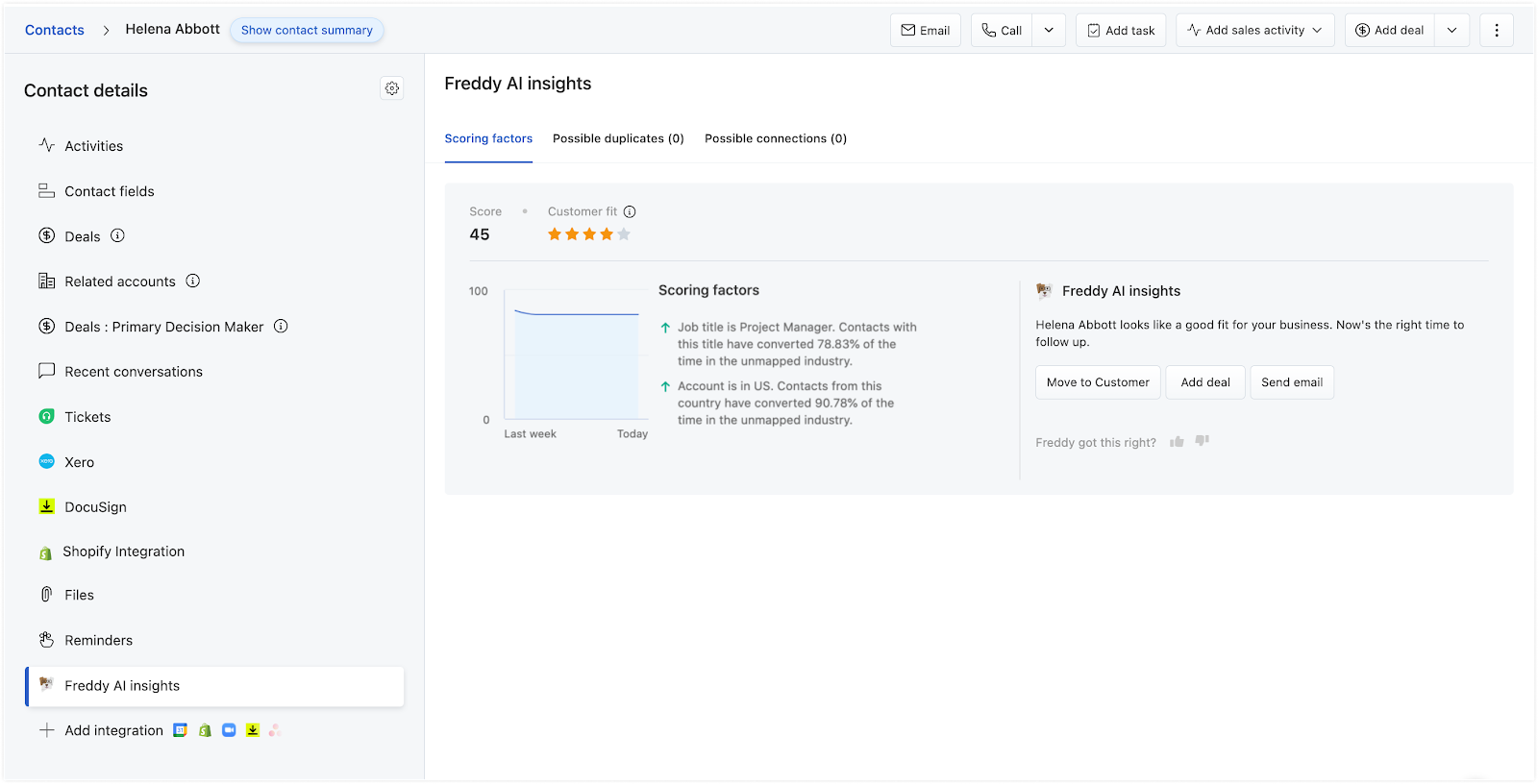Viewport: 1538px width, 784px height.
Task: Open Possible connections (0) tab
Action: point(776,138)
